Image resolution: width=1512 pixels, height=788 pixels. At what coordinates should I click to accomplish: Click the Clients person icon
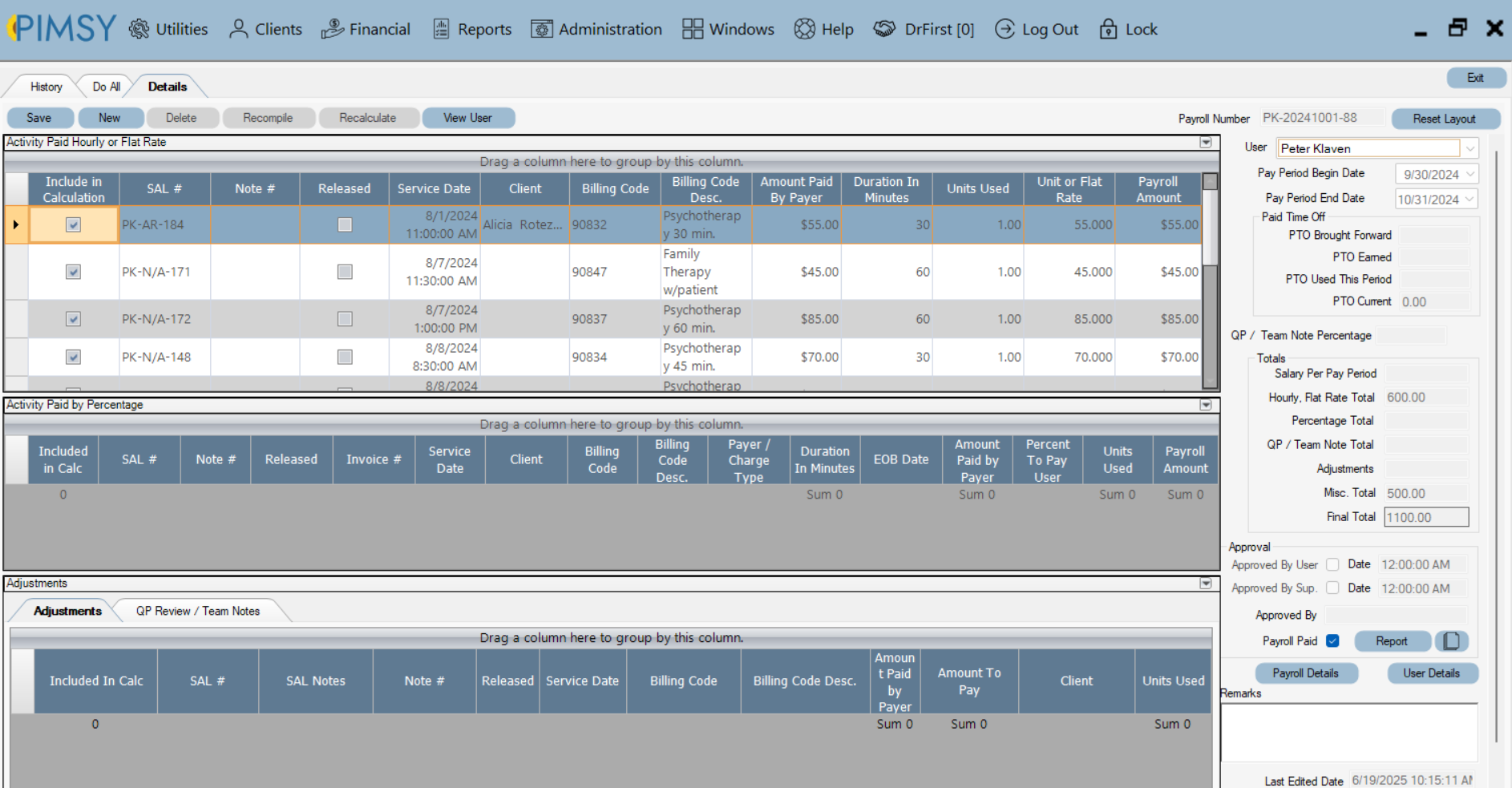click(237, 29)
